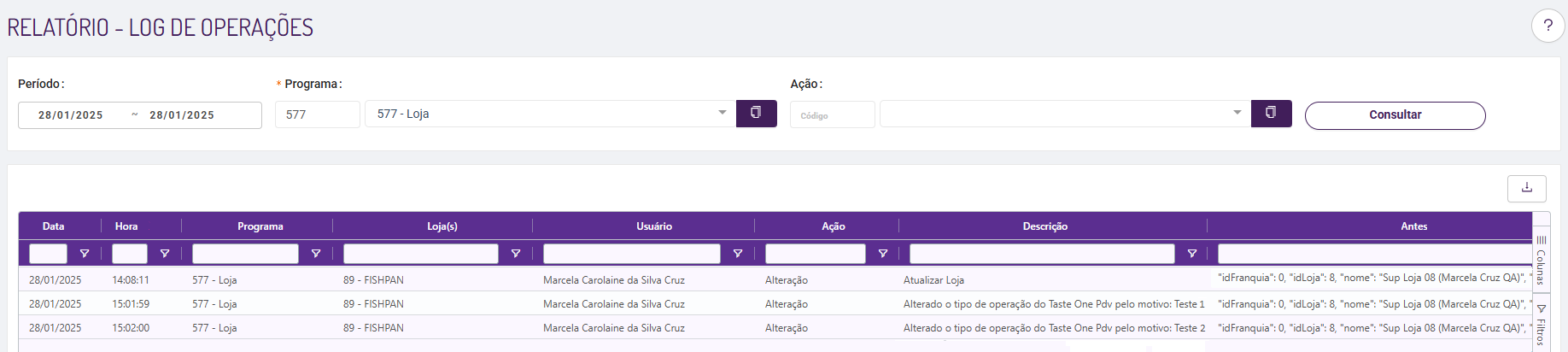Open filter icon for Descrição column

click(1192, 254)
